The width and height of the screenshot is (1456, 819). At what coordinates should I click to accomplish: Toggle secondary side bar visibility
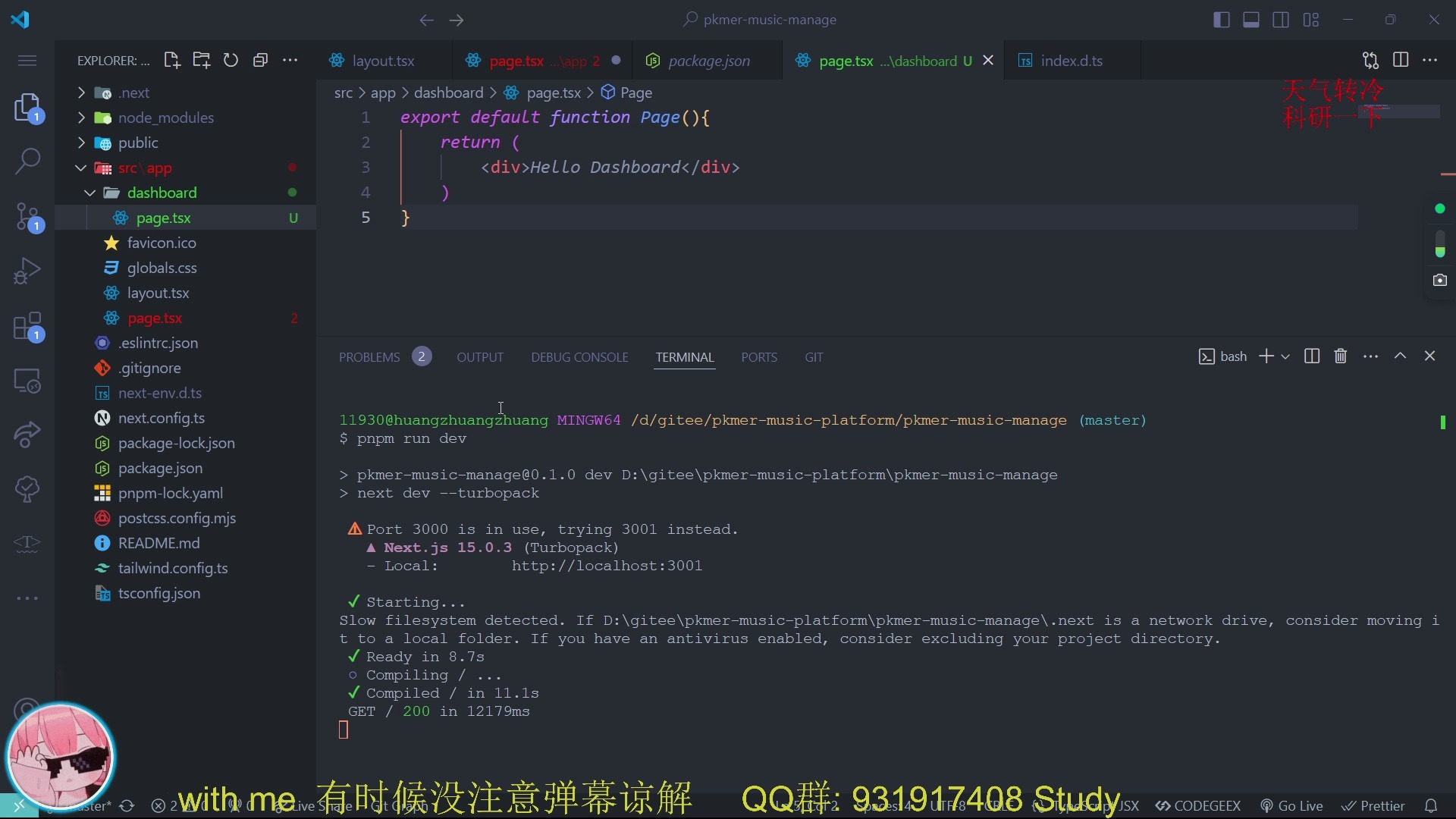pos(1281,20)
